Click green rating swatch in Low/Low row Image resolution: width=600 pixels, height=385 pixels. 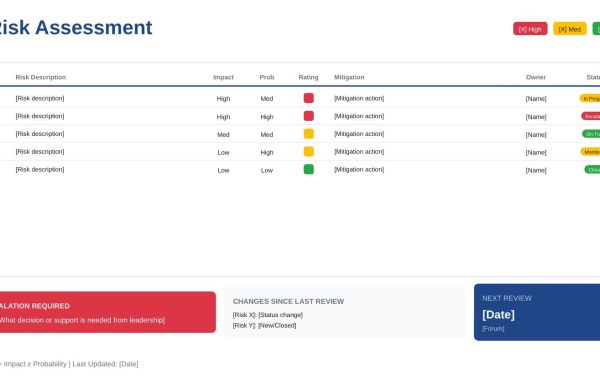[x=309, y=169]
